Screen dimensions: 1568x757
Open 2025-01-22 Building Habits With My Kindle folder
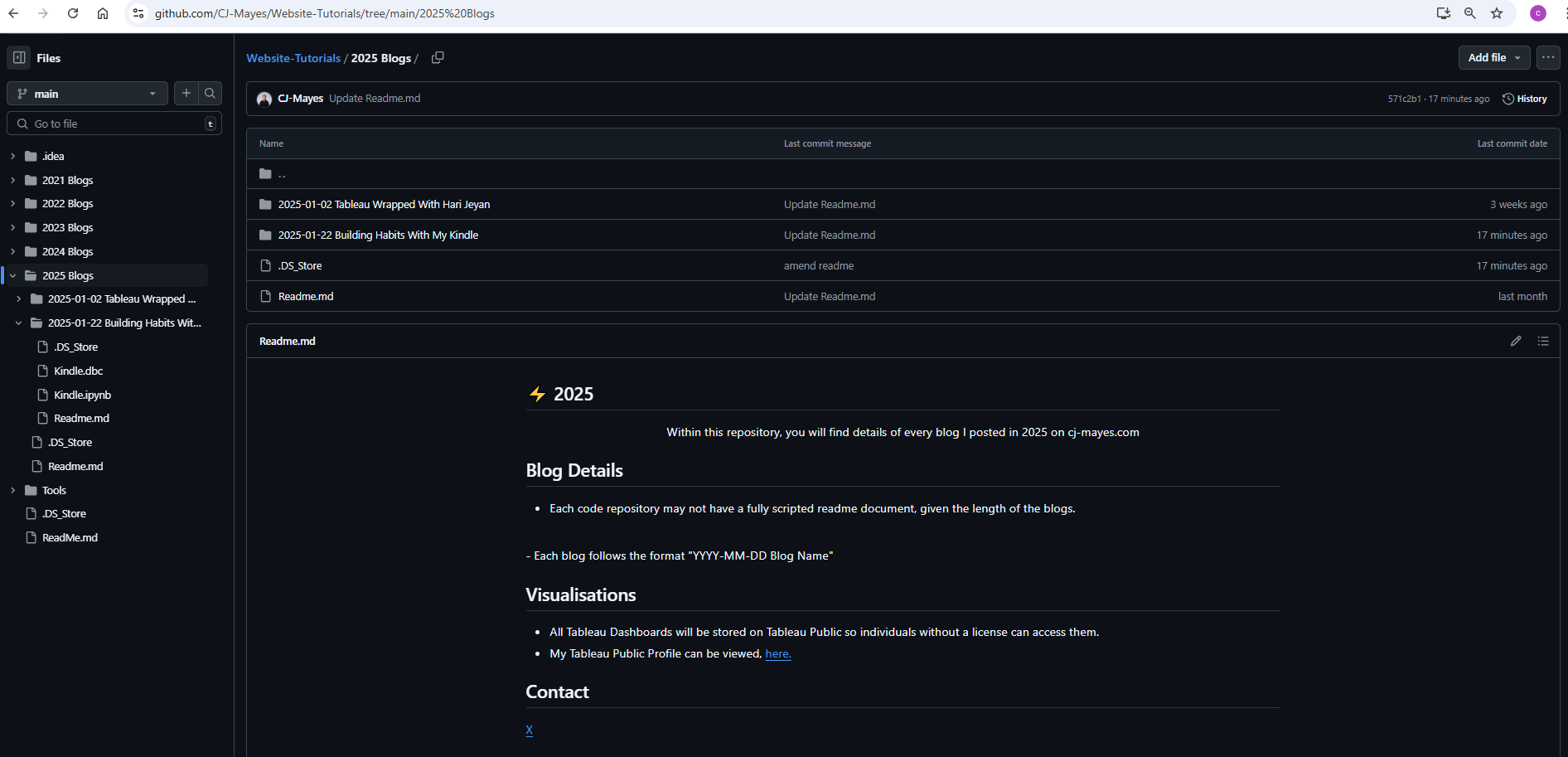pyautogui.click(x=378, y=235)
